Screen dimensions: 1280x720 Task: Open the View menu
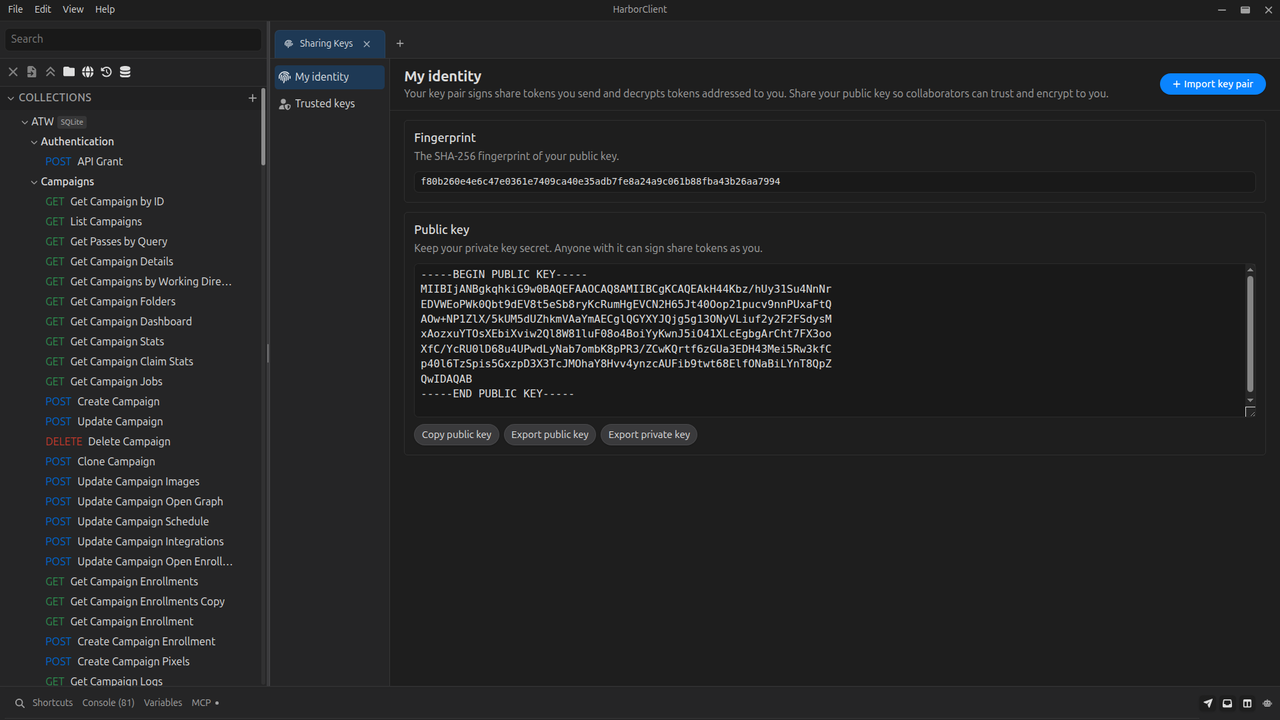pos(73,9)
